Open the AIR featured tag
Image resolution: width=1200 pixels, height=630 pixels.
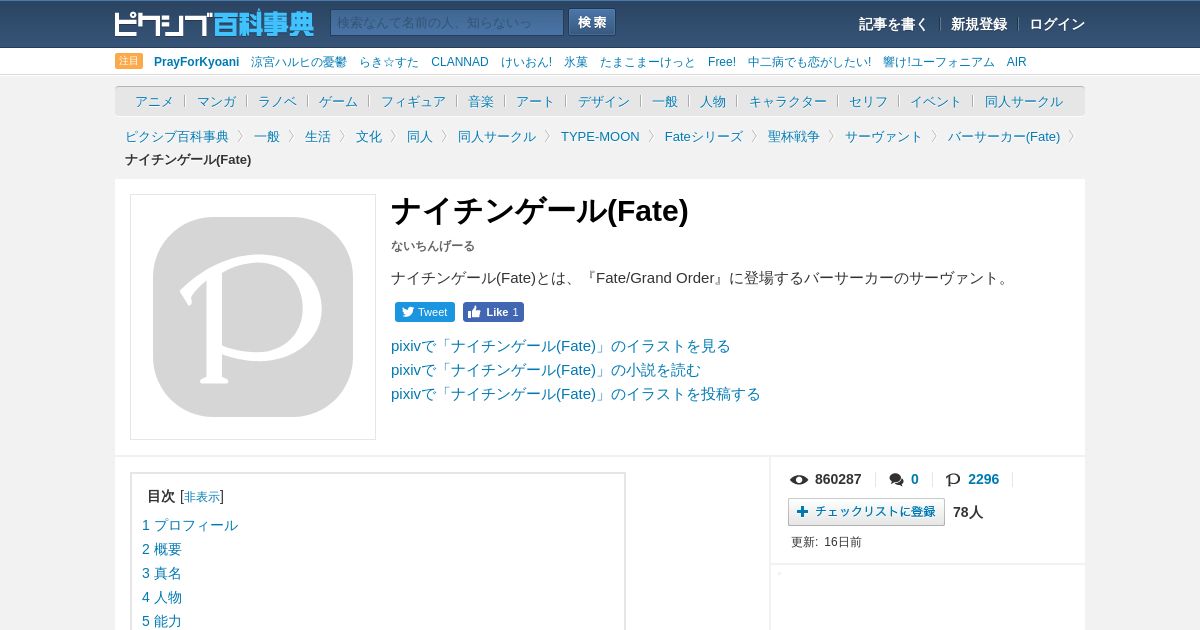coord(1017,62)
